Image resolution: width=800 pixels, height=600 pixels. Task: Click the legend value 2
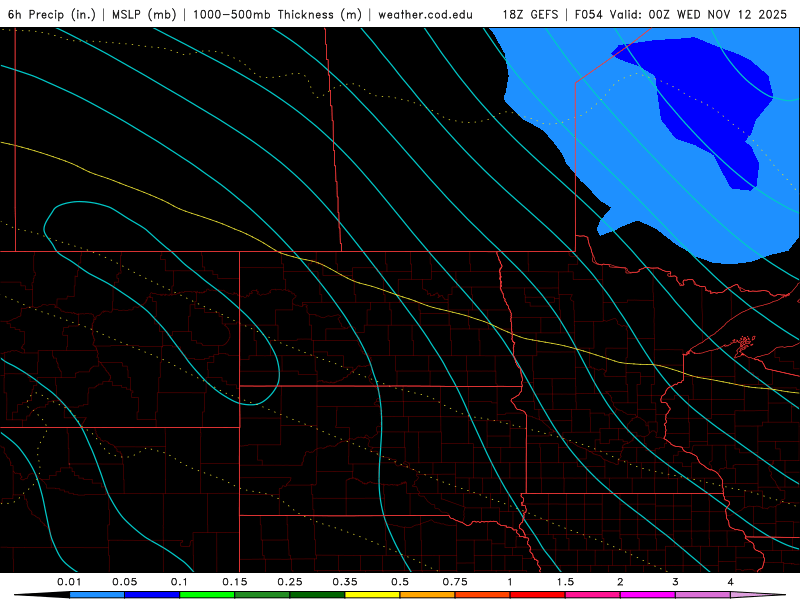tap(620, 582)
